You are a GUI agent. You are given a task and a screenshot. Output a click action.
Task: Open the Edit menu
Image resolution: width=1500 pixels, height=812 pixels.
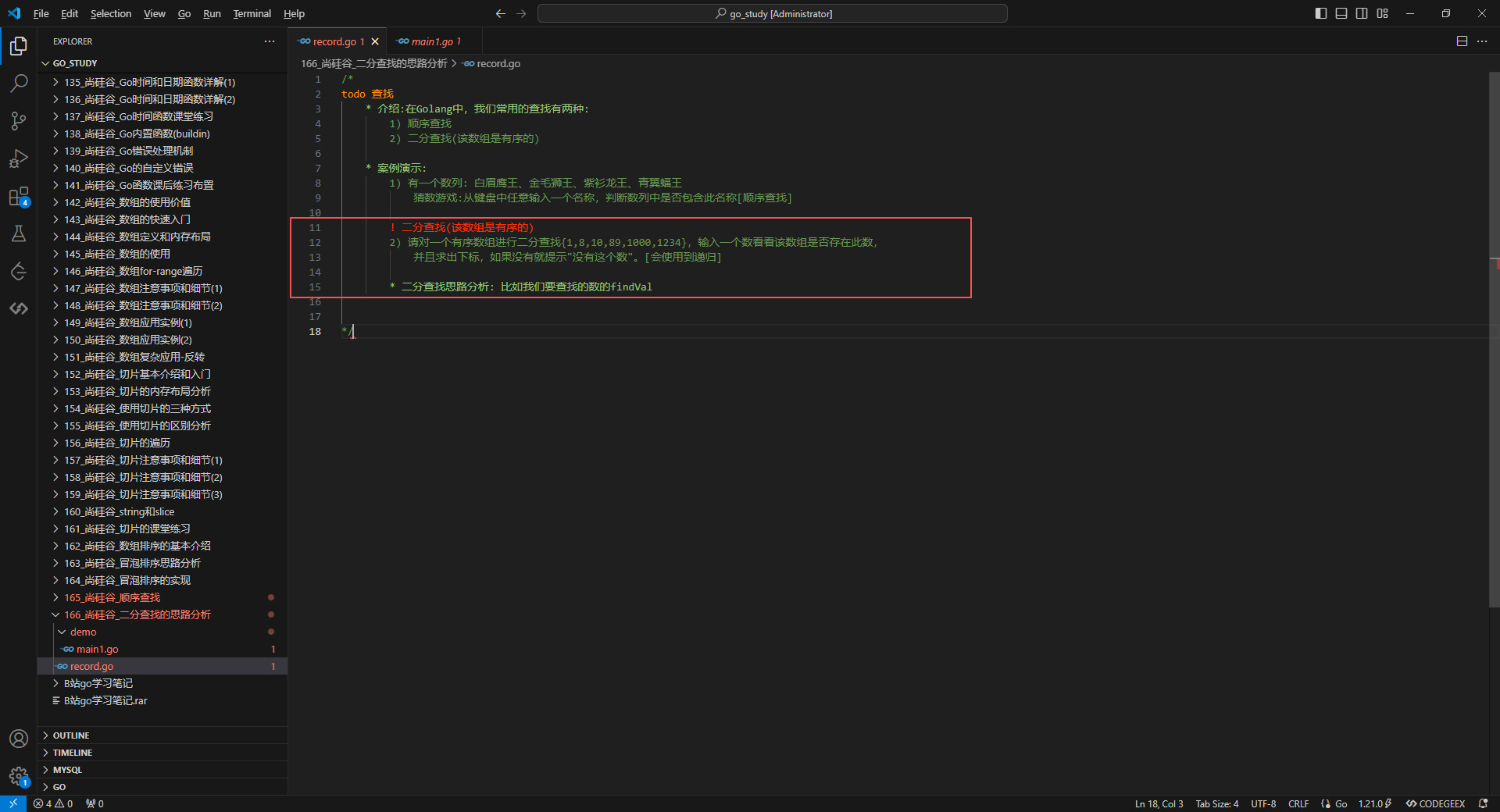point(70,13)
